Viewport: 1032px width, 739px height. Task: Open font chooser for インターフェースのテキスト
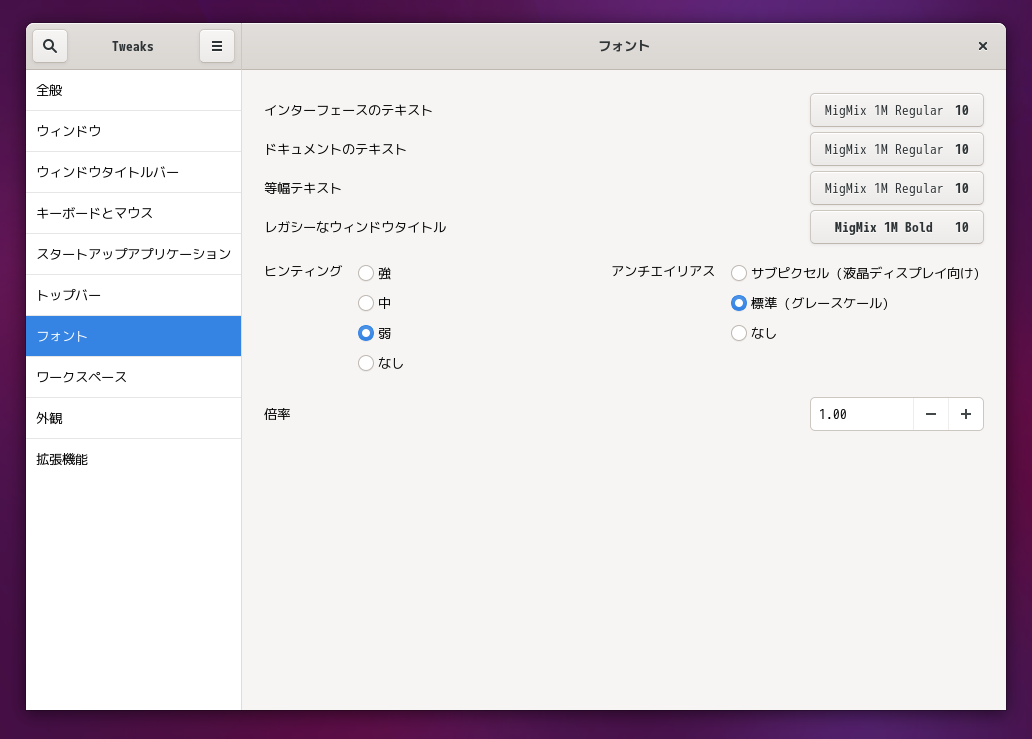[896, 110]
